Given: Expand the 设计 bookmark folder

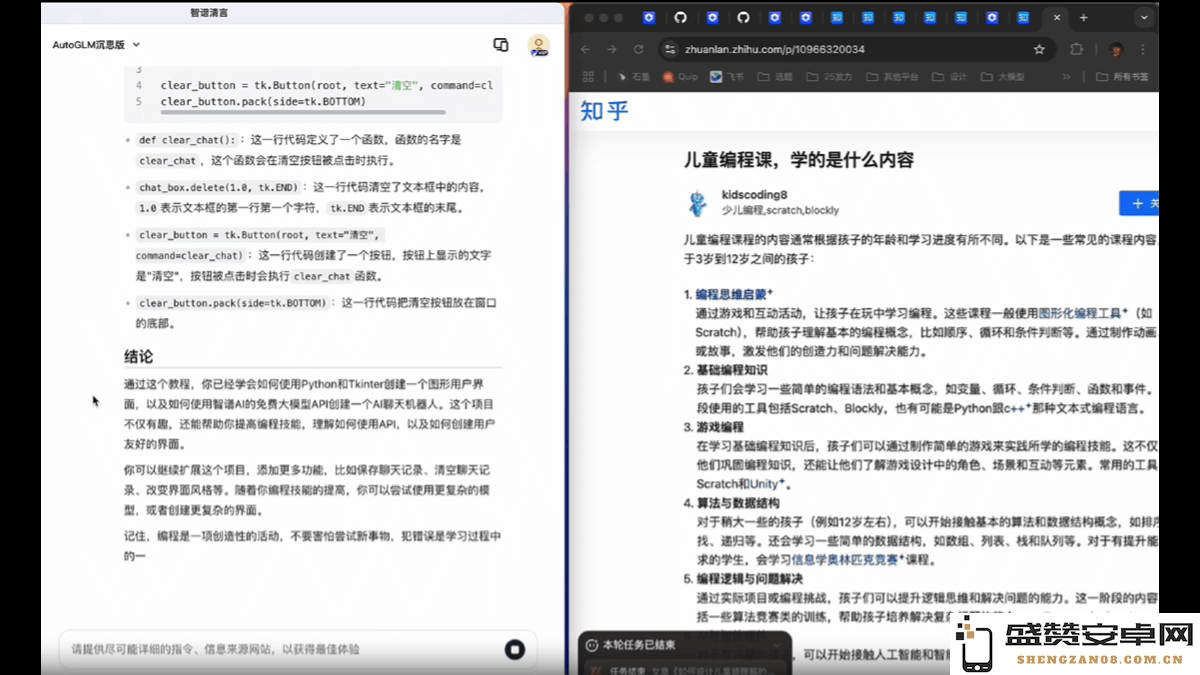Looking at the screenshot, I should pyautogui.click(x=949, y=77).
